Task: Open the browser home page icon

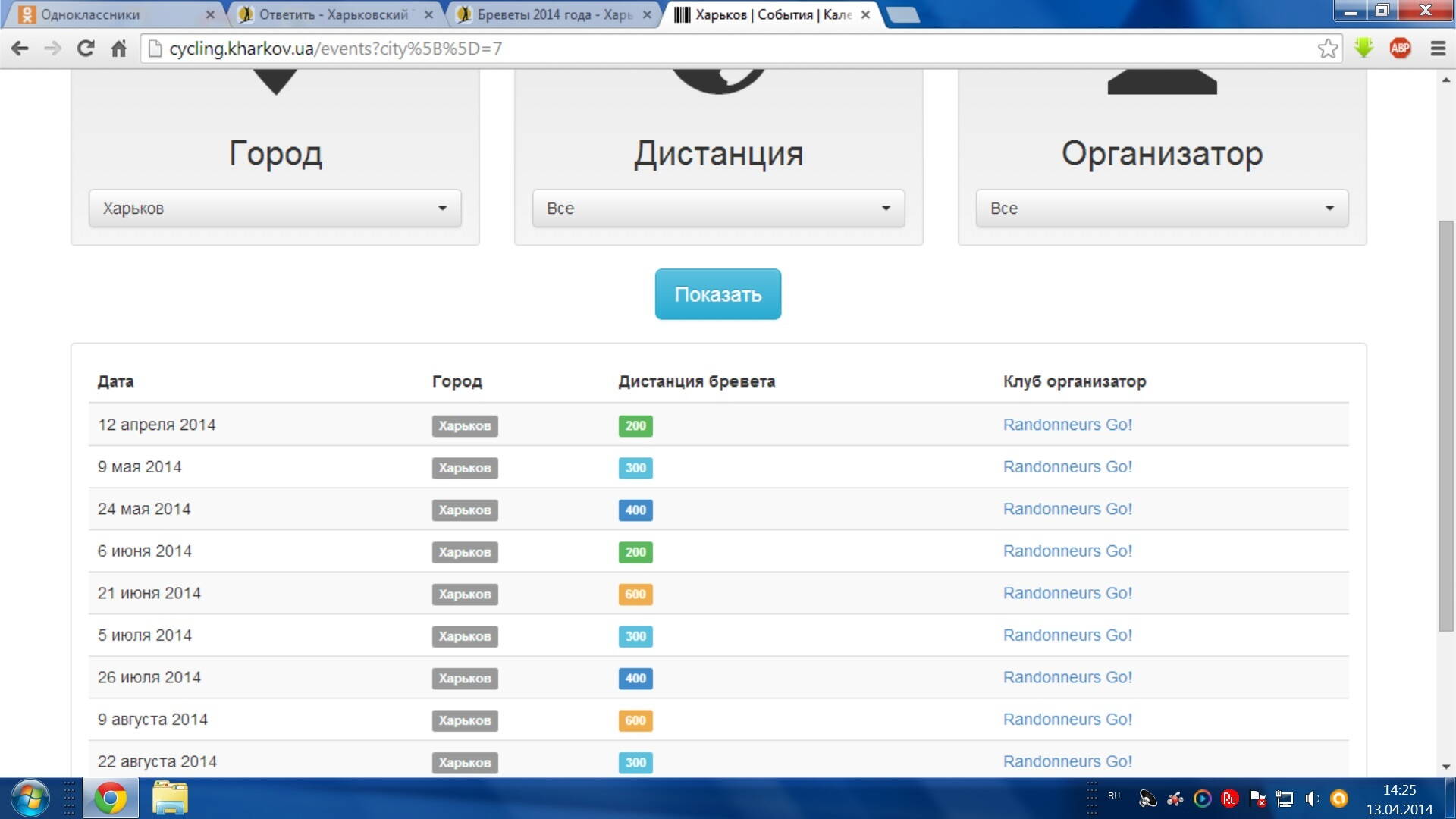Action: [x=119, y=49]
